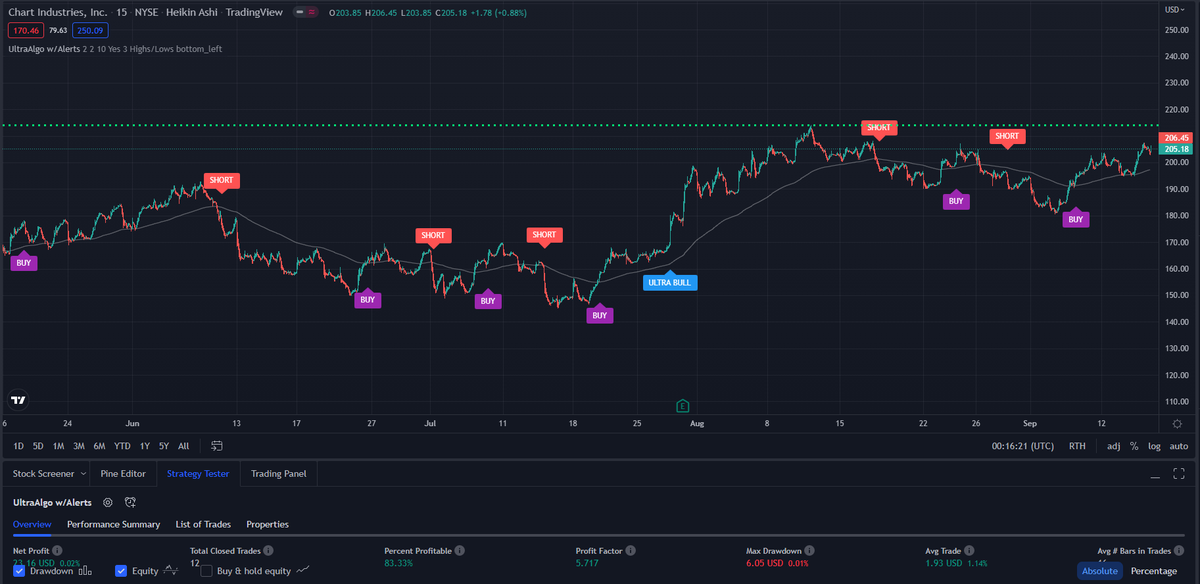The image size is (1200, 584).
Task: Click Percent Profitable info icon
Action: [x=460, y=551]
